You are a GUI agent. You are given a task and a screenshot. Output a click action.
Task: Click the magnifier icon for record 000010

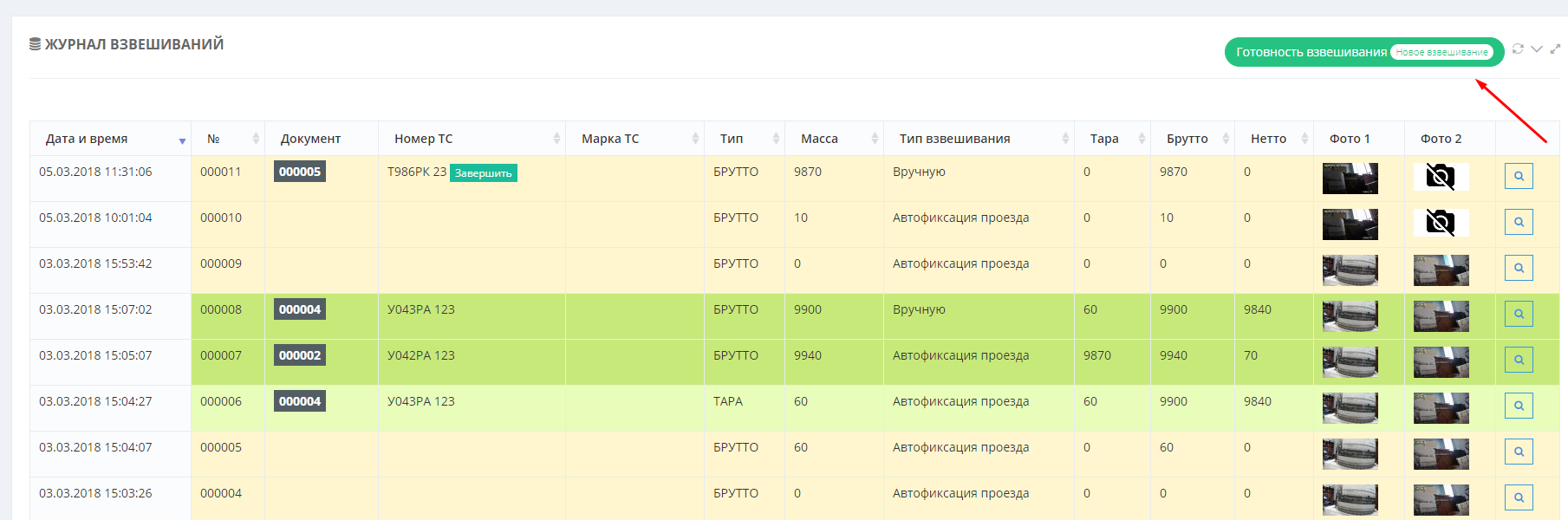1519,222
